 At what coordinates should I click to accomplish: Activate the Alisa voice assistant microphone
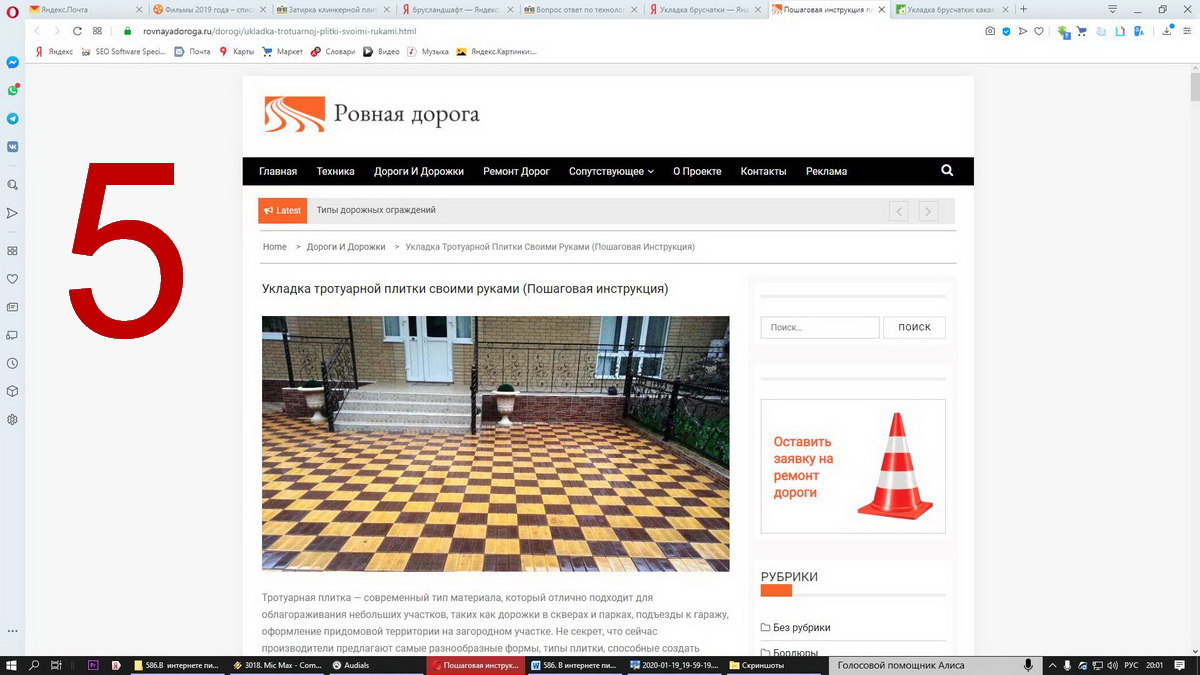(1028, 663)
